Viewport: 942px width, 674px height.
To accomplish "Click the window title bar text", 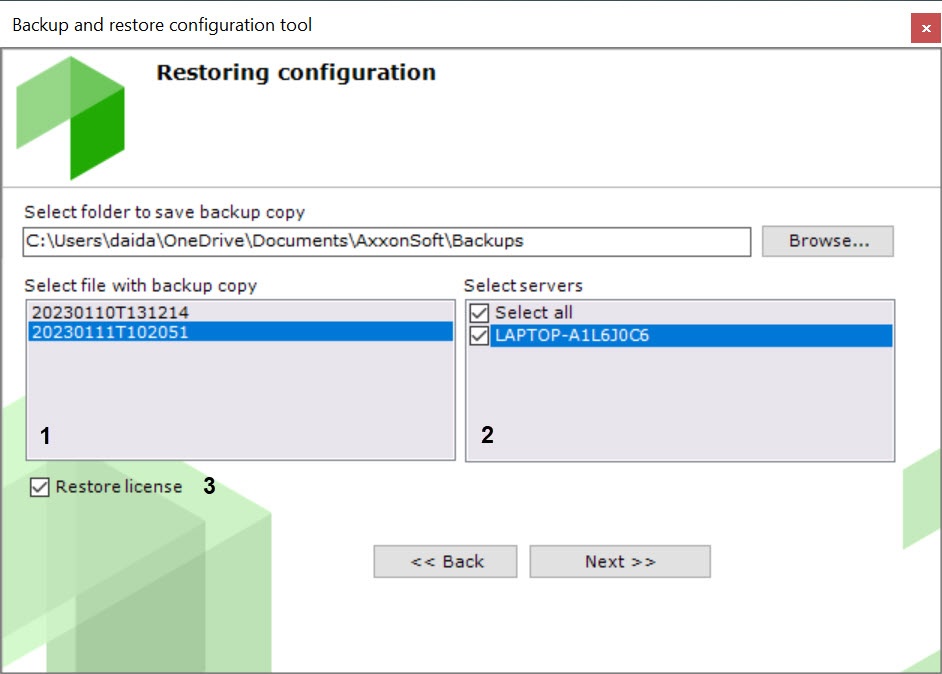I will click(162, 25).
